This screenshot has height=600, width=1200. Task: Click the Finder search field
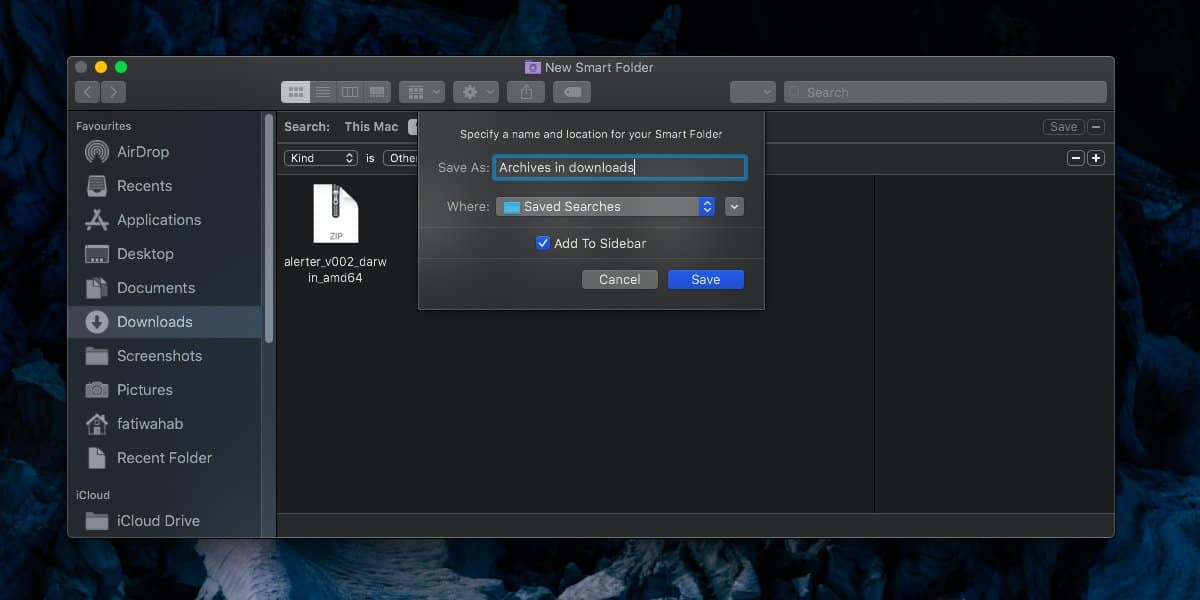(x=945, y=92)
